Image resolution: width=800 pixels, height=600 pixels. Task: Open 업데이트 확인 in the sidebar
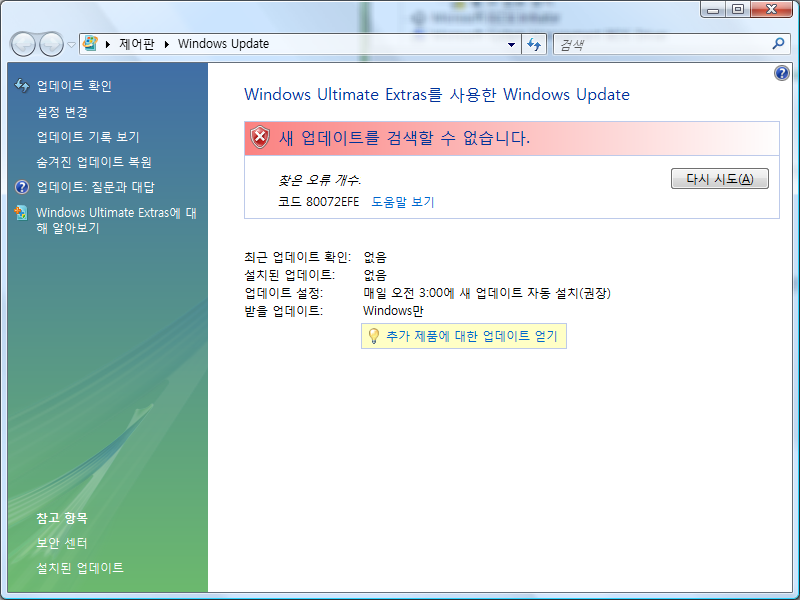tap(74, 86)
